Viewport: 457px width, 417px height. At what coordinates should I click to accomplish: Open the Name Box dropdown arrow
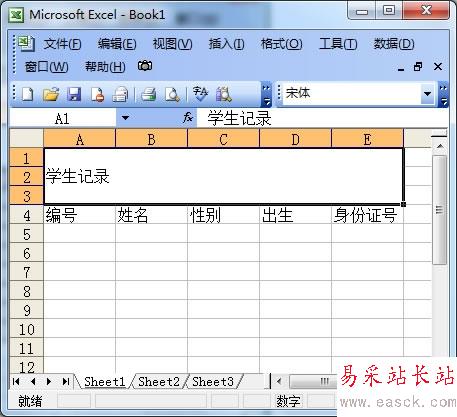tap(125, 118)
